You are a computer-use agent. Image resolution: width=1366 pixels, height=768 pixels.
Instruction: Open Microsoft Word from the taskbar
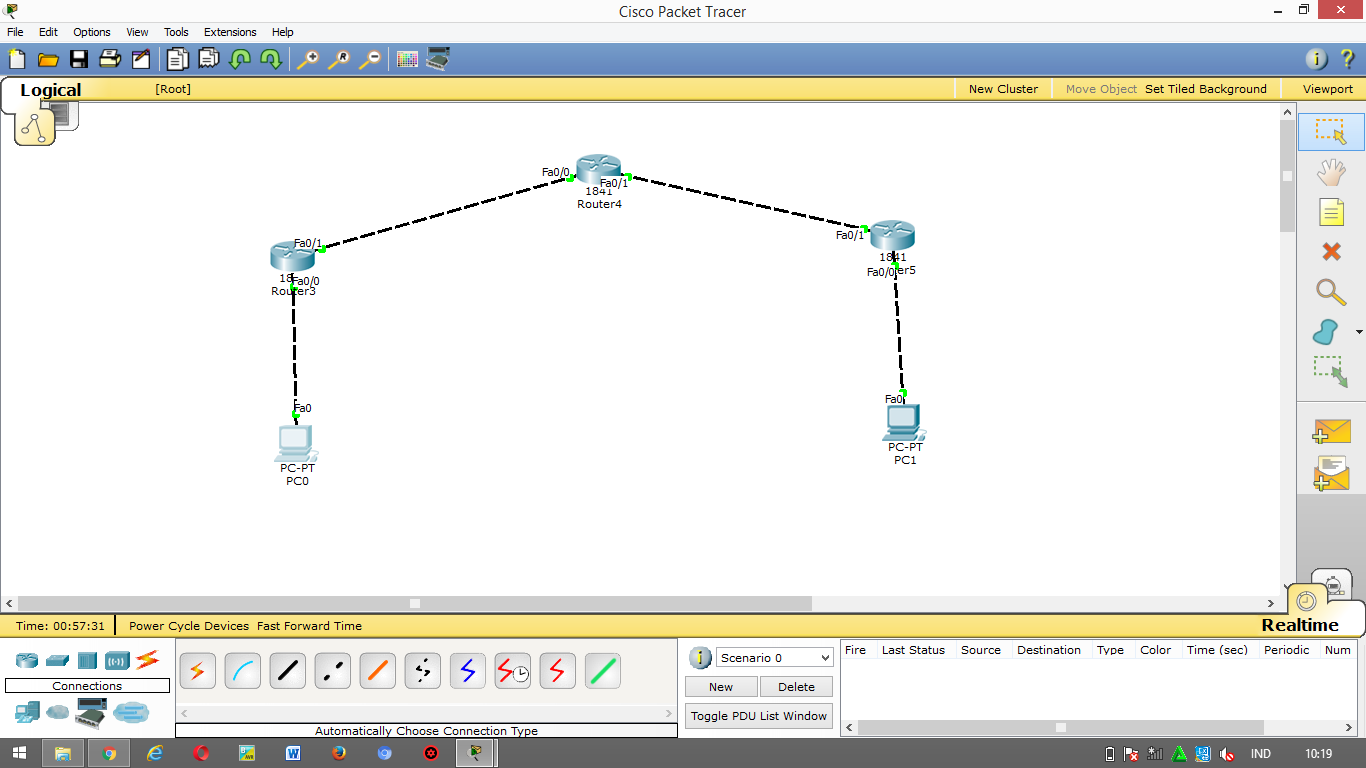[293, 753]
